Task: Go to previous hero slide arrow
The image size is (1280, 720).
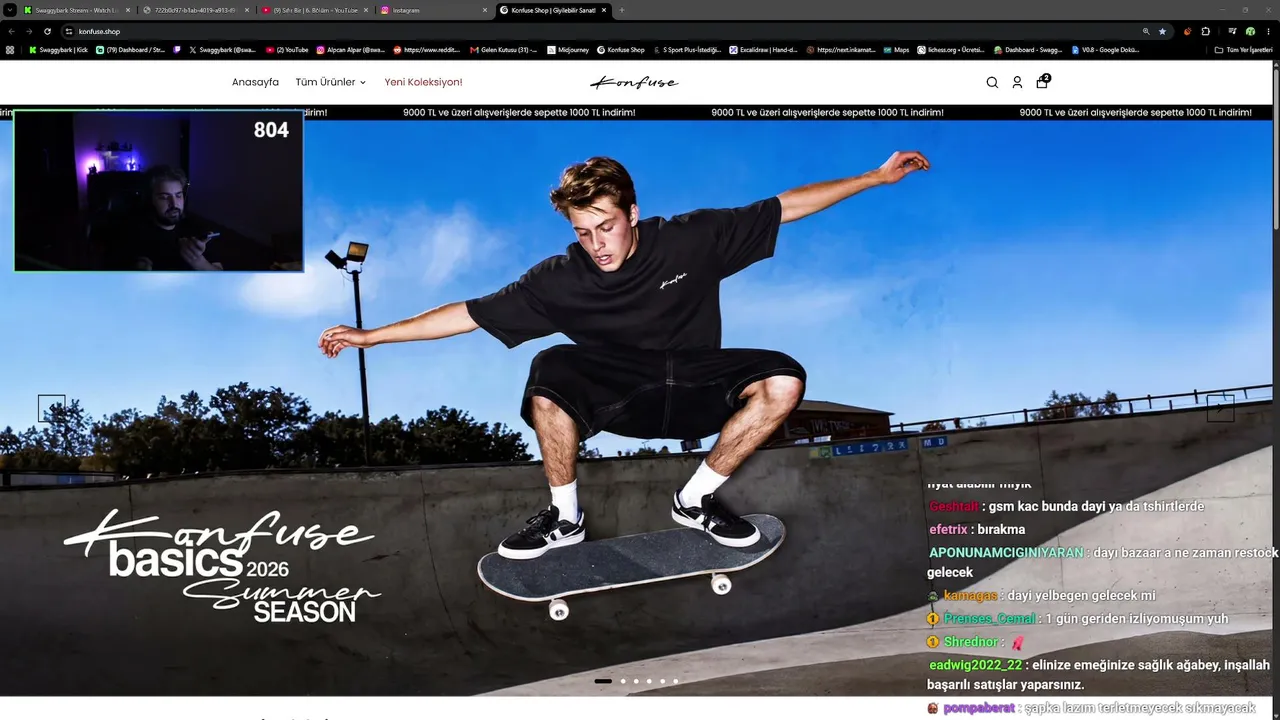Action: click(52, 408)
